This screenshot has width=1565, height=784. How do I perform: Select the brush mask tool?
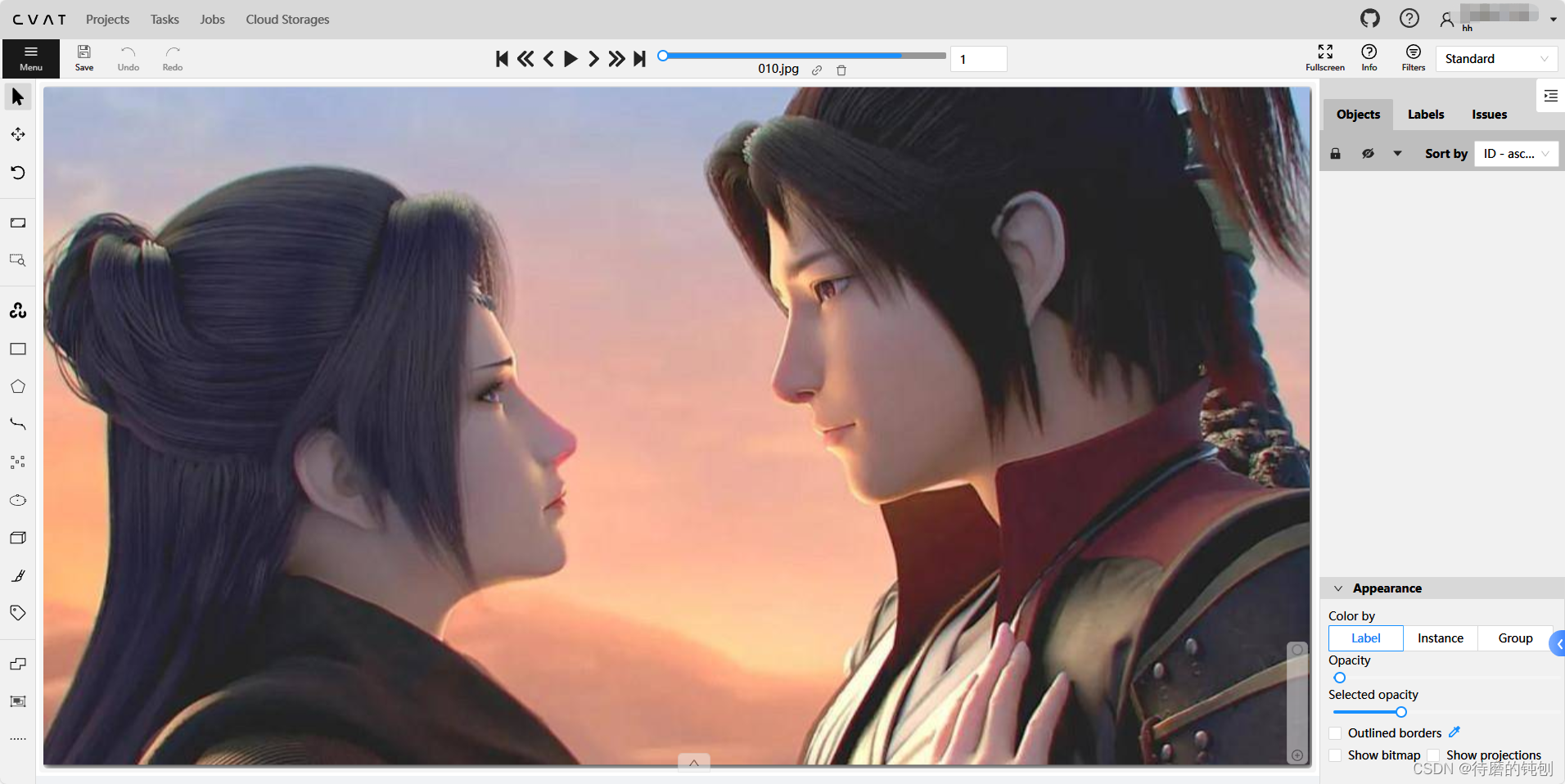click(17, 575)
